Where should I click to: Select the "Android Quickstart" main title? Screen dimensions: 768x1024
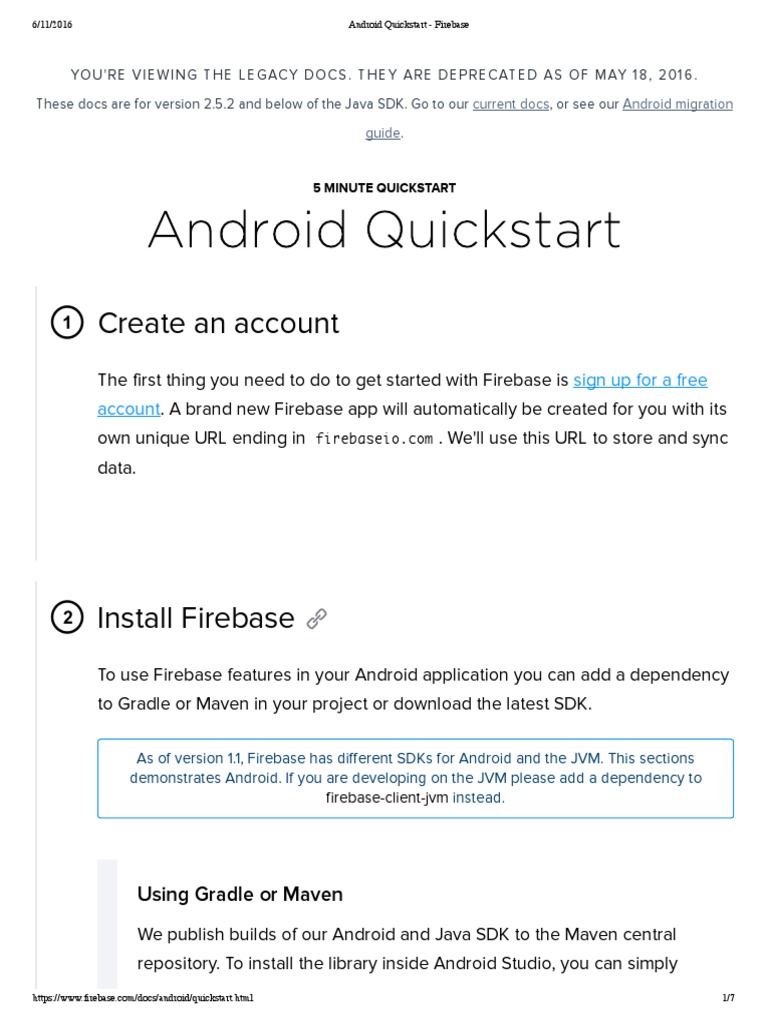(384, 231)
